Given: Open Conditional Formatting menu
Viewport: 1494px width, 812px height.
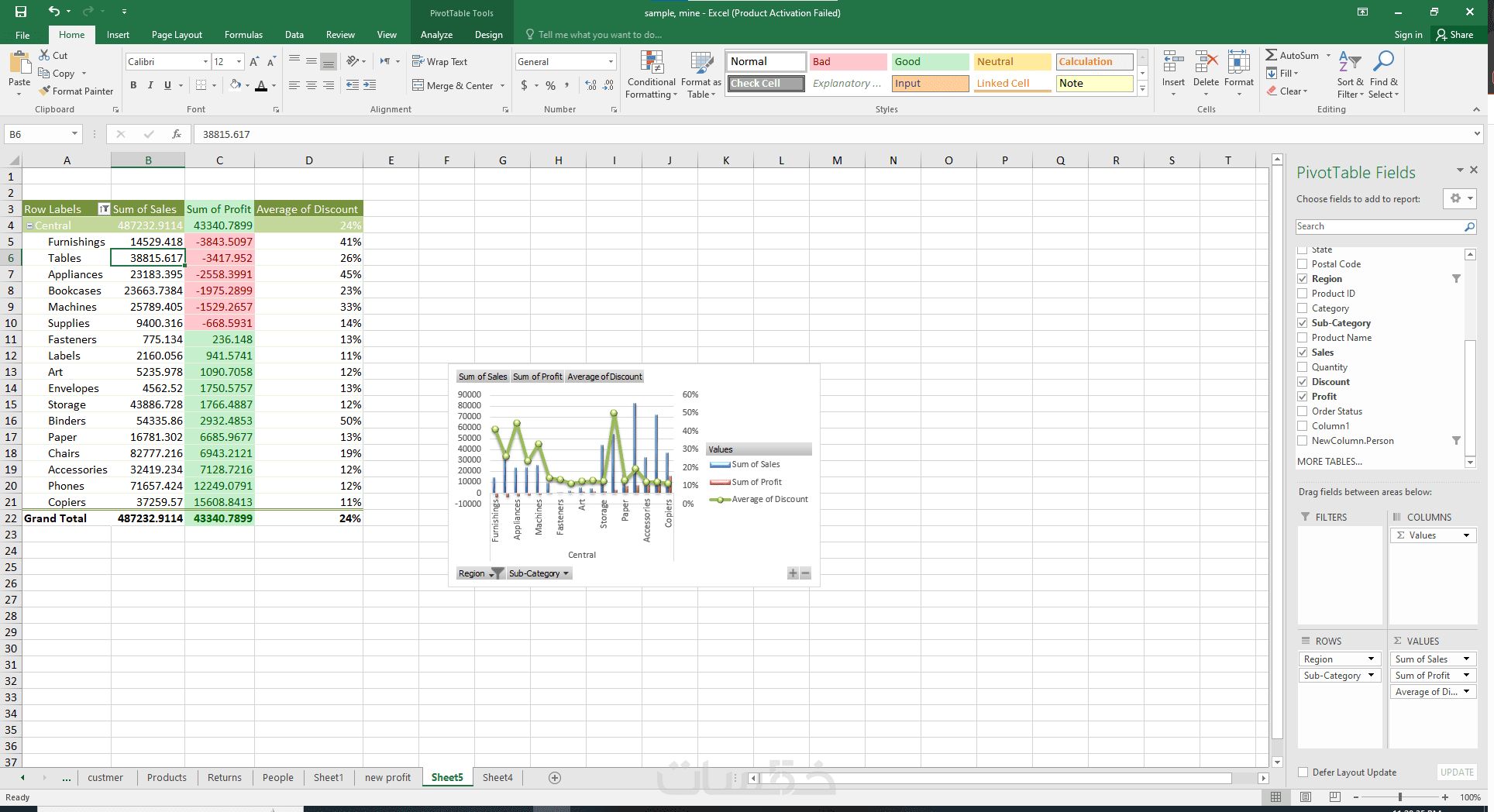Looking at the screenshot, I should [x=651, y=75].
